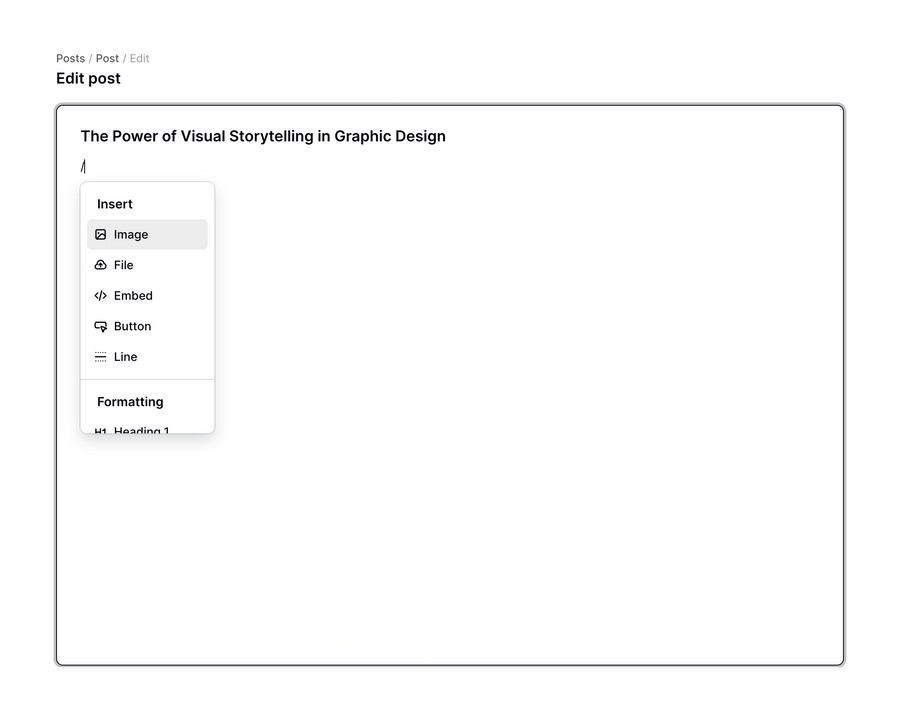The image size is (900, 721).
Task: Insert an Image into the post
Action: coord(130,234)
